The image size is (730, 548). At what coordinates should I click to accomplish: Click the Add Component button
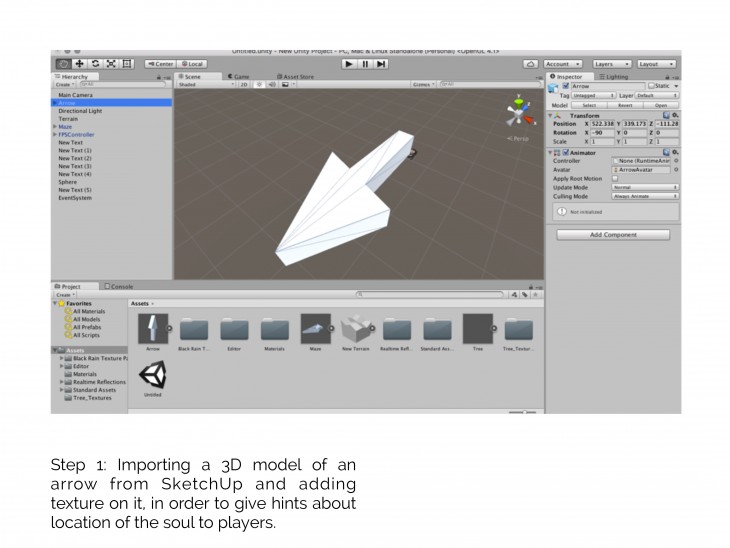pyautogui.click(x=613, y=235)
